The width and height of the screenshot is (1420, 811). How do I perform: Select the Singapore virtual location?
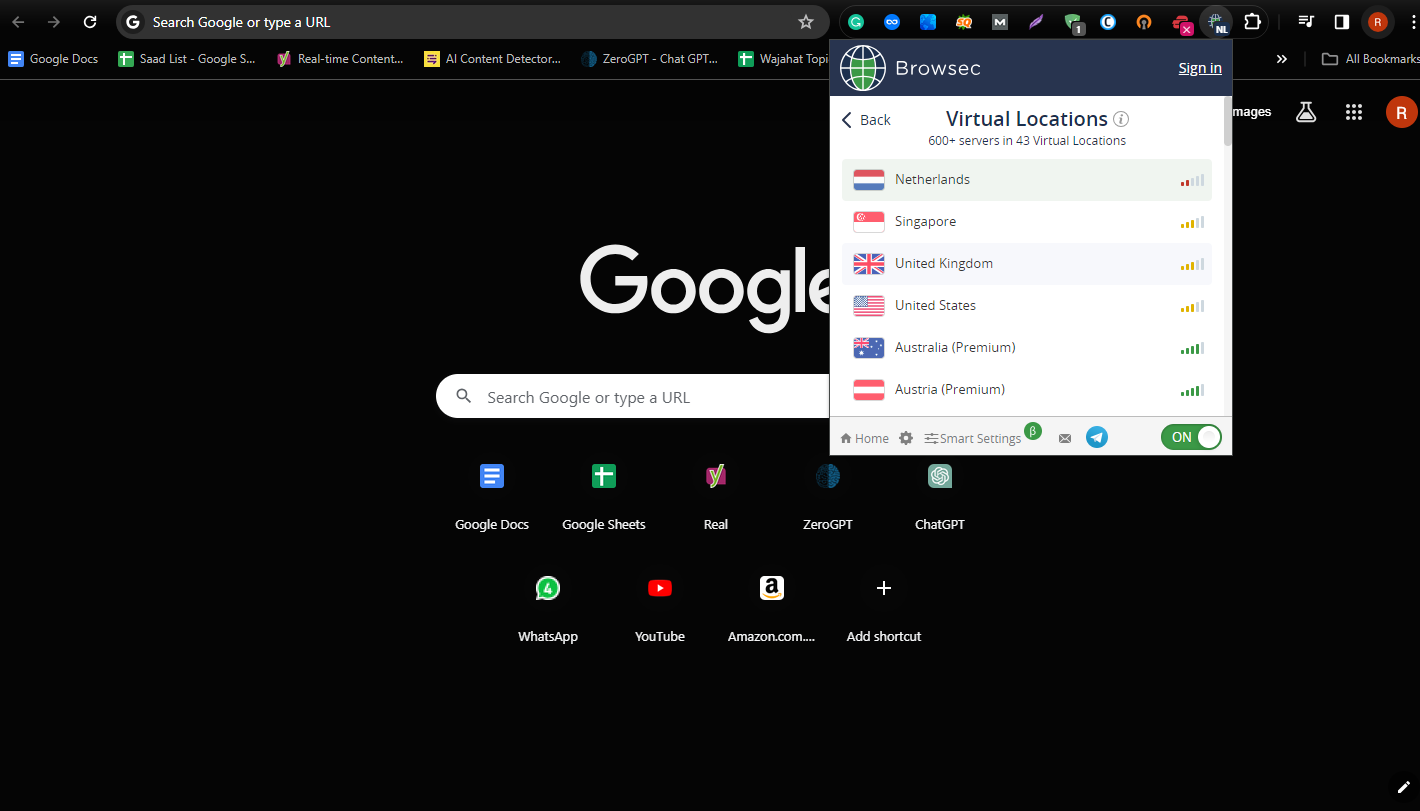[x=1027, y=222]
